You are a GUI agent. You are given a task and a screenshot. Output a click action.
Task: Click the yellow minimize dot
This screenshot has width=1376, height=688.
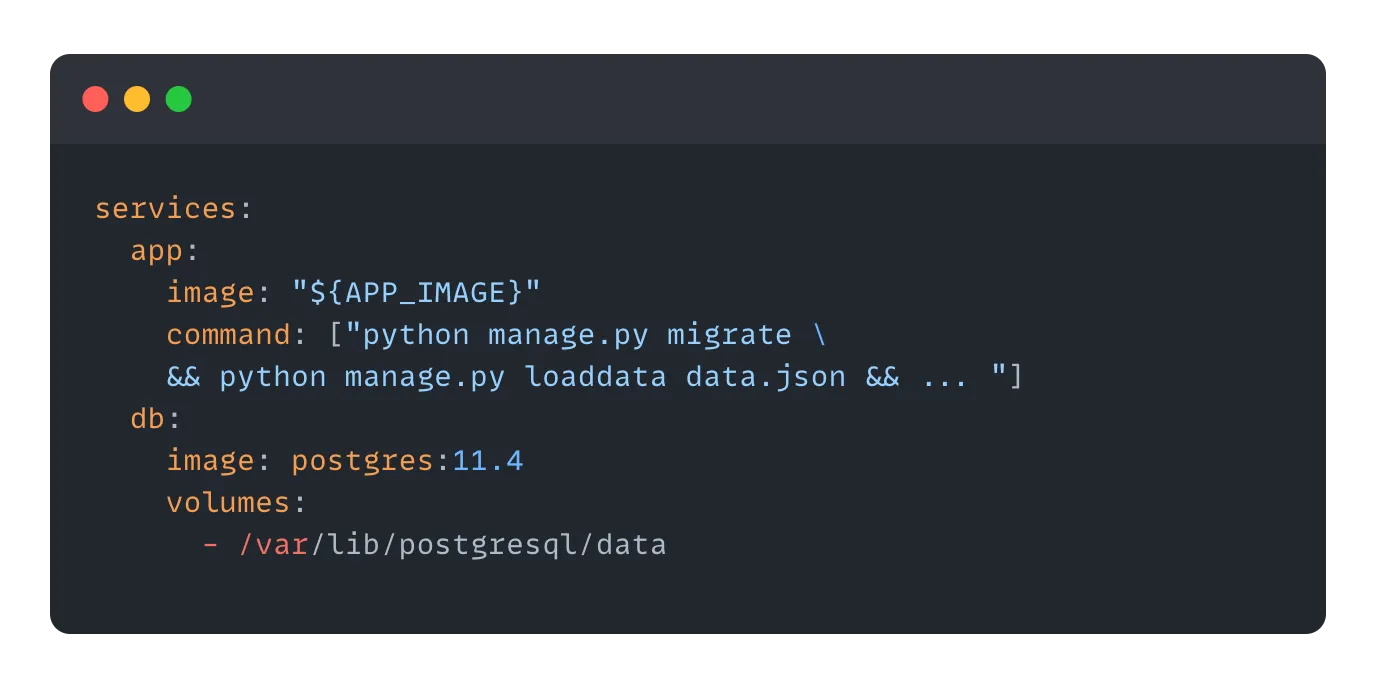coord(137,99)
